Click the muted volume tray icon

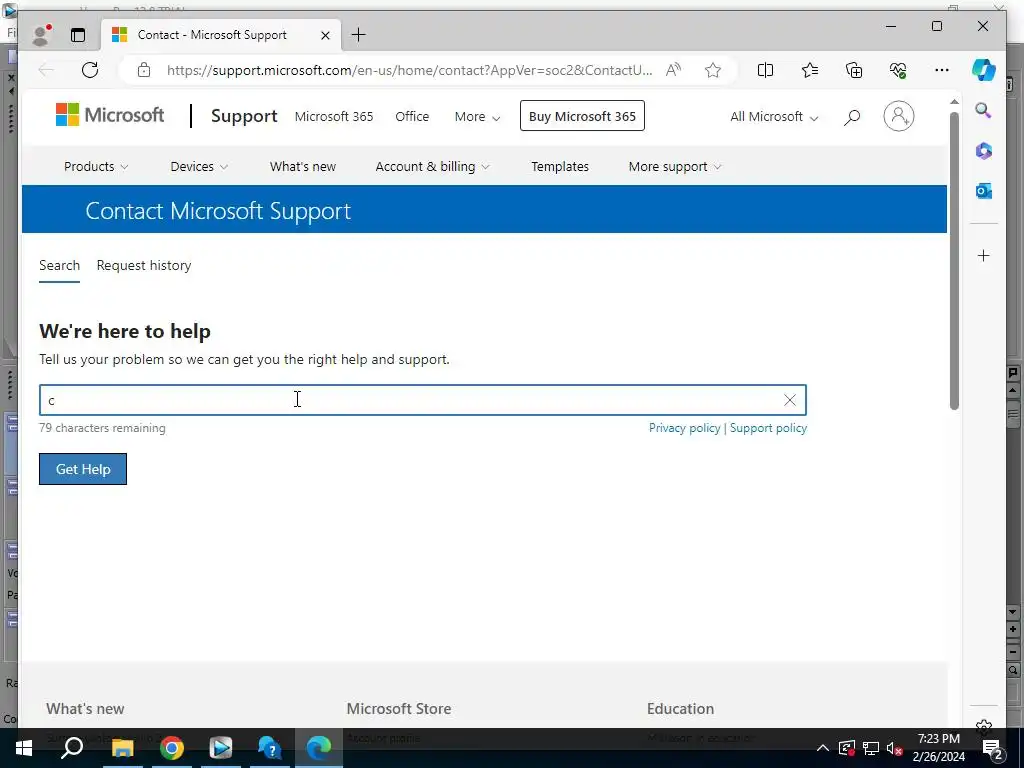(x=895, y=748)
